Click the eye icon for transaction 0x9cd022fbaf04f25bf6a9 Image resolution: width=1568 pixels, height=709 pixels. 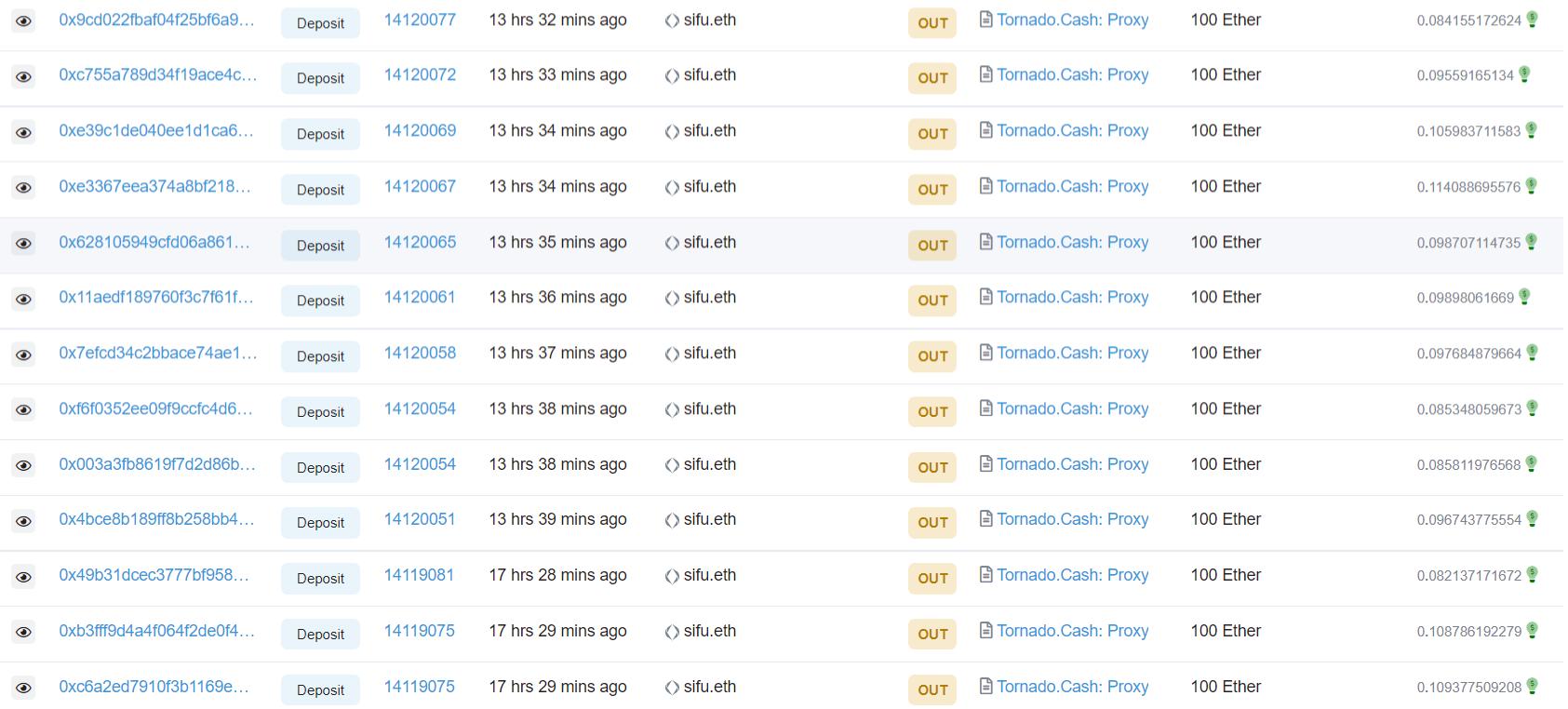[24, 21]
